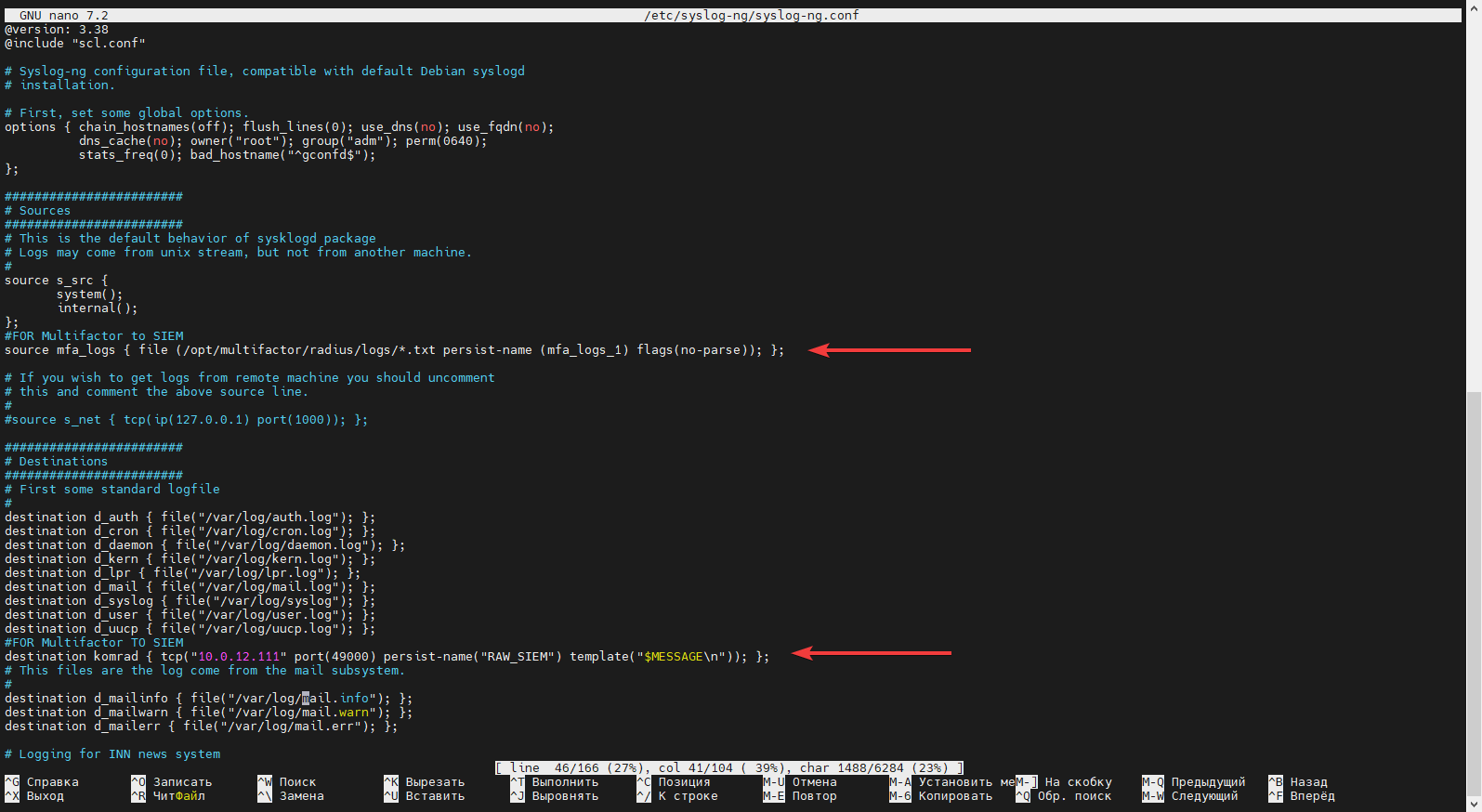Click the "# Sources" comment line
The width and height of the screenshot is (1482, 812).
[38, 211]
